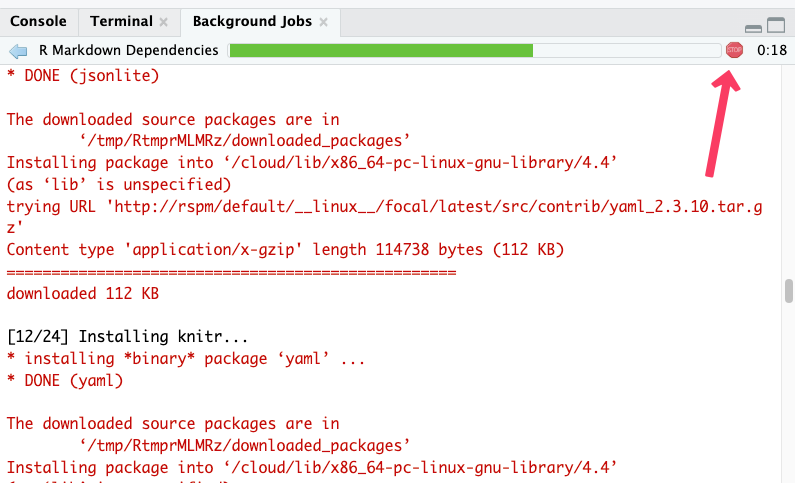Select the Background Jobs tab
This screenshot has height=483, width=795.
click(x=251, y=21)
